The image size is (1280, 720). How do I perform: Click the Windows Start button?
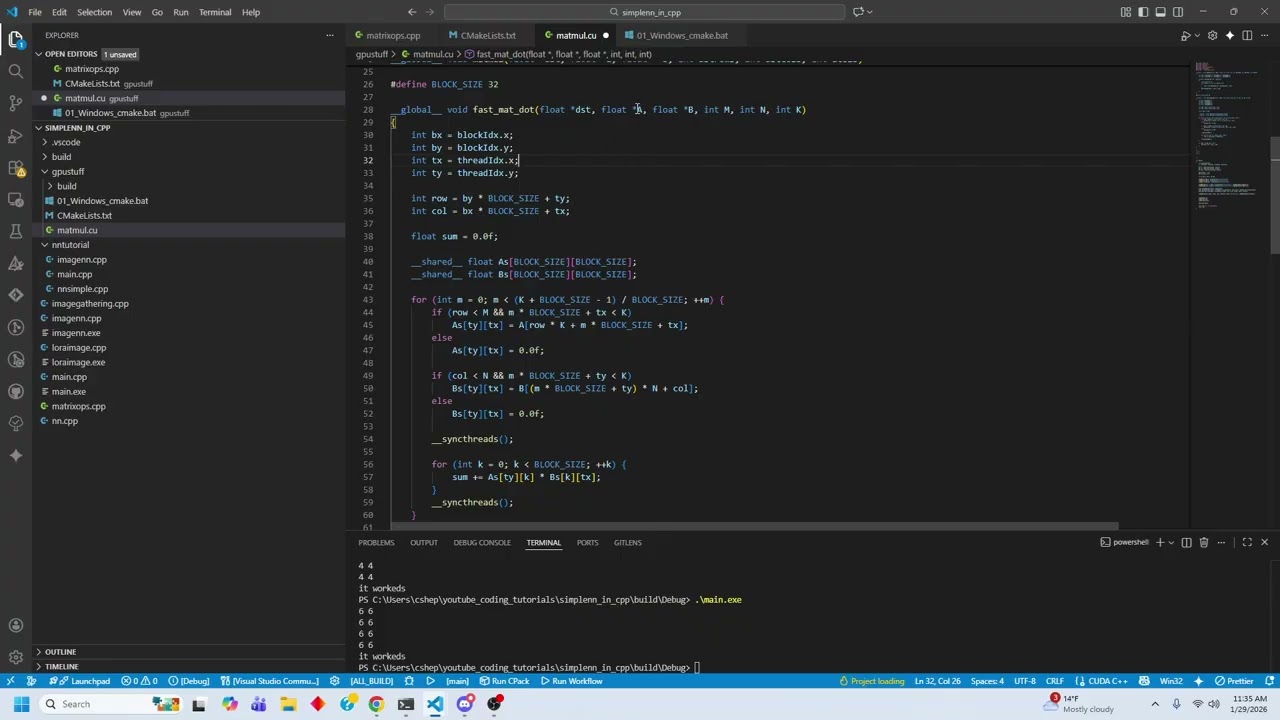(21, 704)
